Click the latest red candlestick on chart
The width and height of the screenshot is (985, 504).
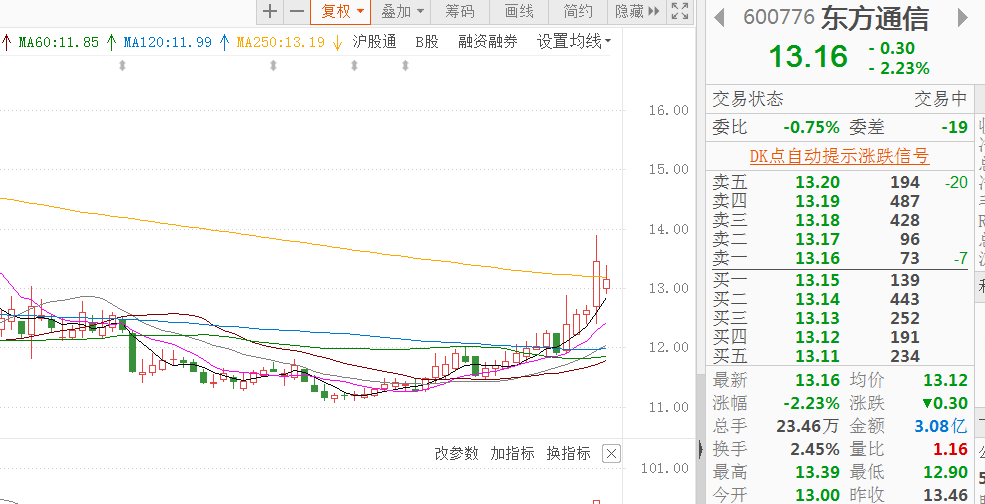pyautogui.click(x=606, y=284)
